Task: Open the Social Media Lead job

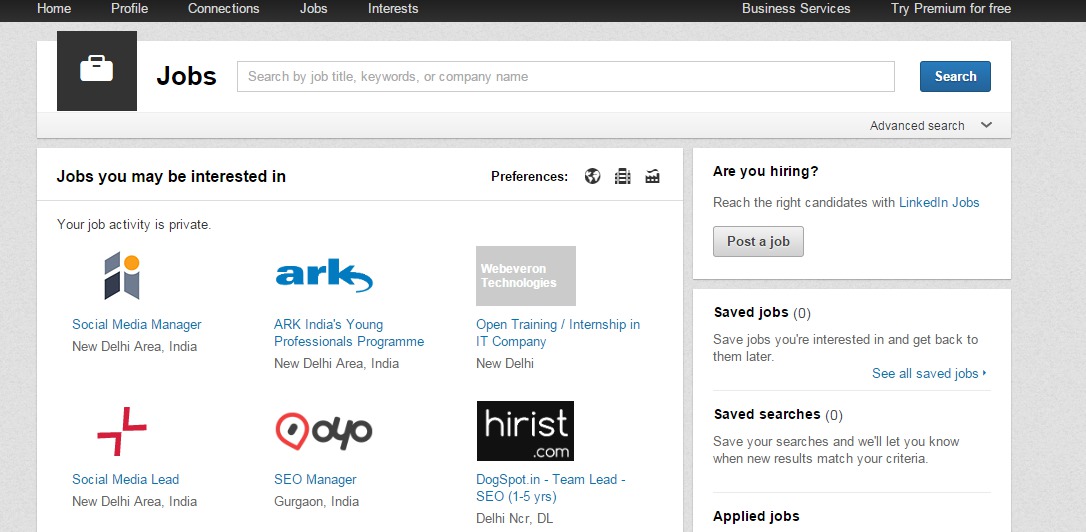Action: tap(125, 479)
